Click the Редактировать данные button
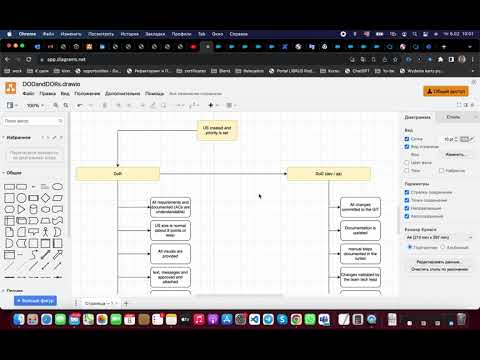 [439, 262]
